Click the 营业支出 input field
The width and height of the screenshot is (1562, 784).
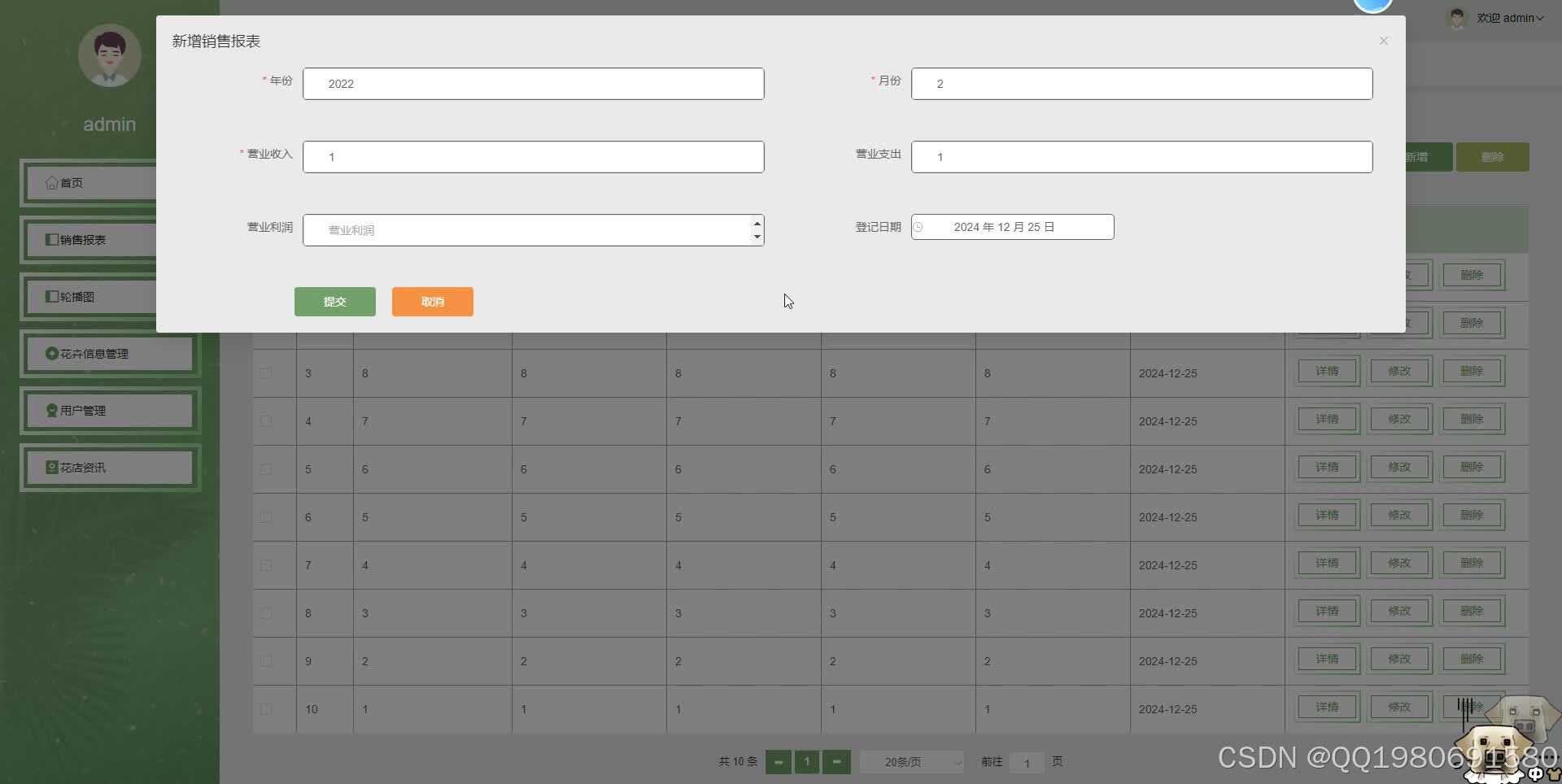point(1141,157)
